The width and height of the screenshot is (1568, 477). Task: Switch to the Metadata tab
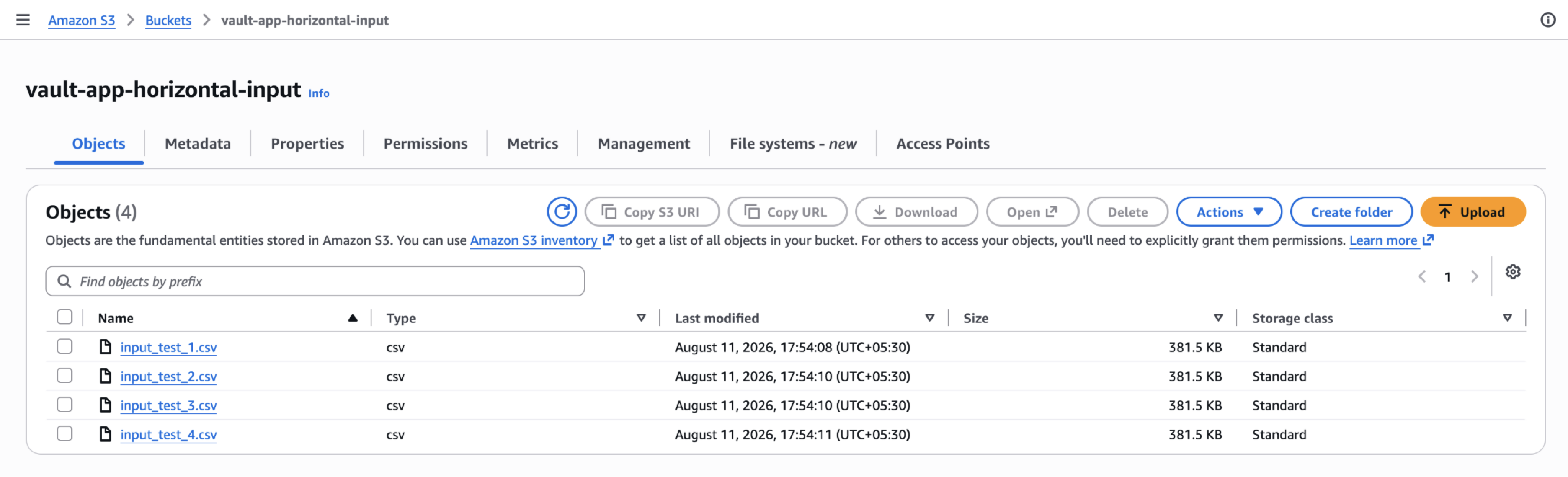point(198,144)
